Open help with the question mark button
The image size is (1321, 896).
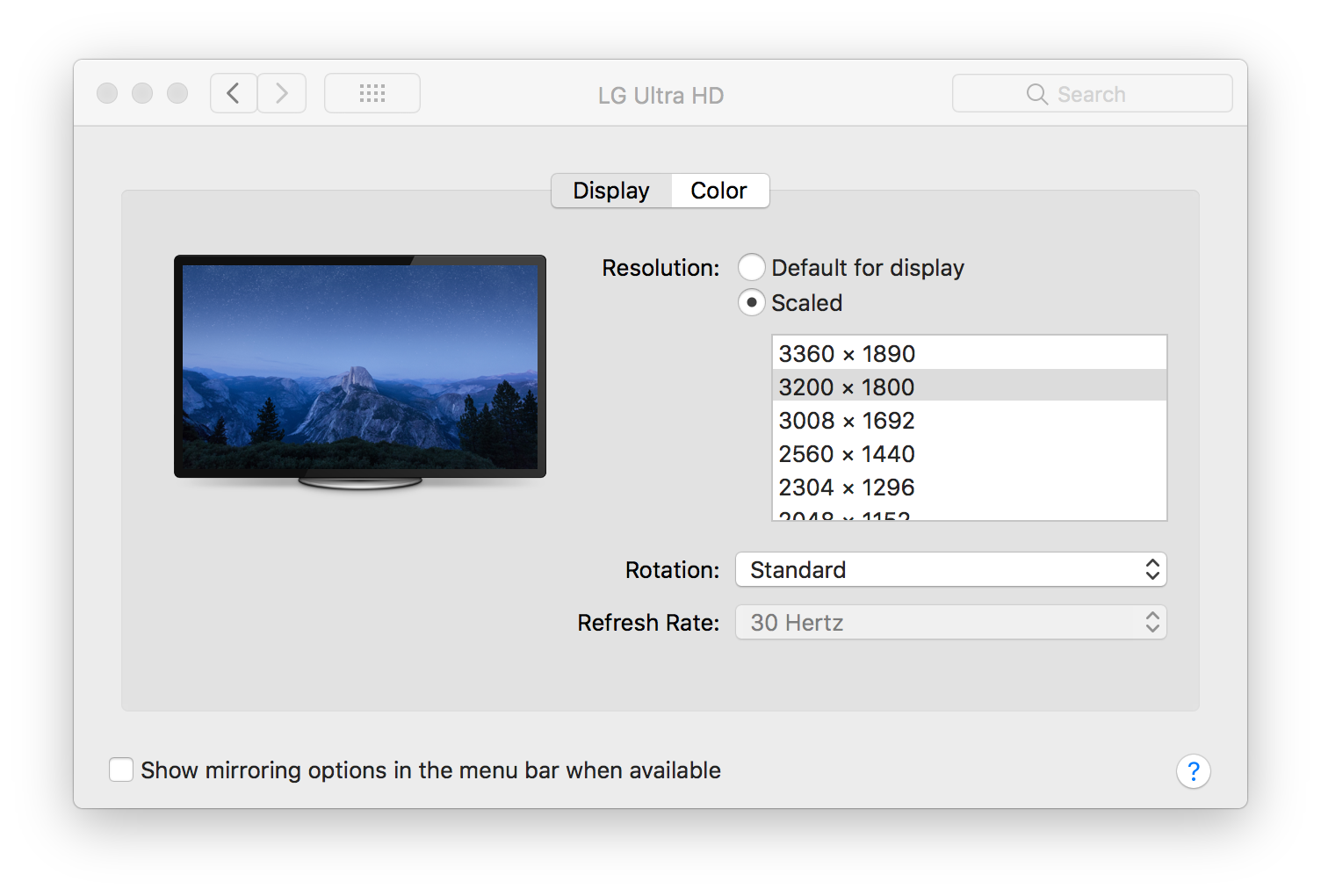click(1193, 771)
